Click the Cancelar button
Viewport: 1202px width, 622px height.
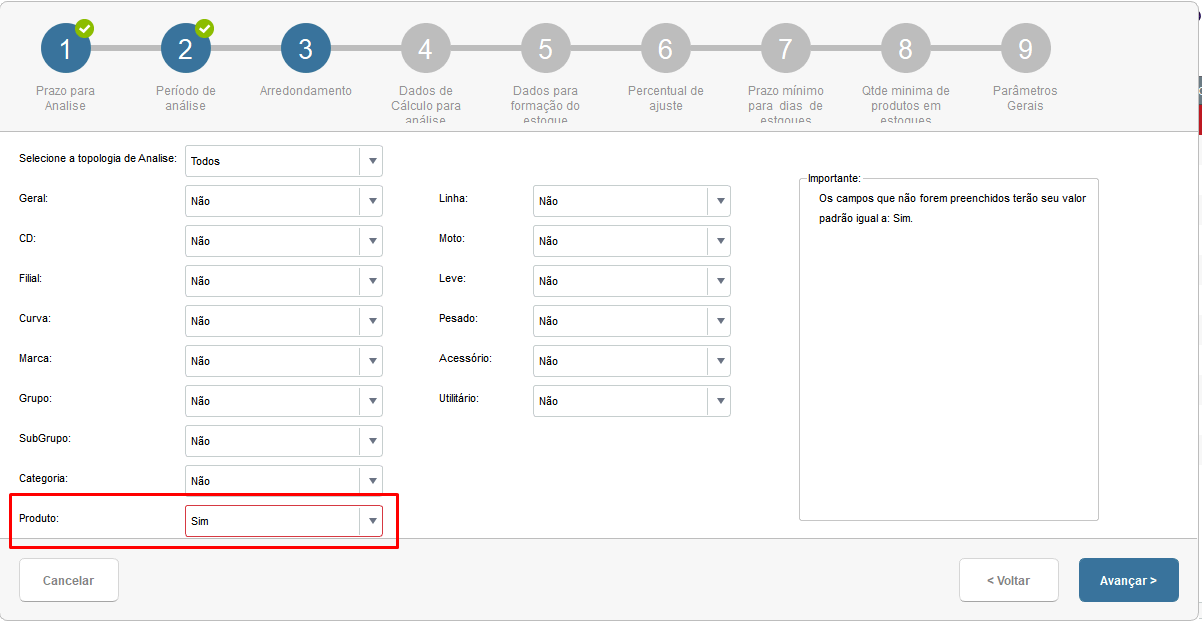[x=68, y=580]
